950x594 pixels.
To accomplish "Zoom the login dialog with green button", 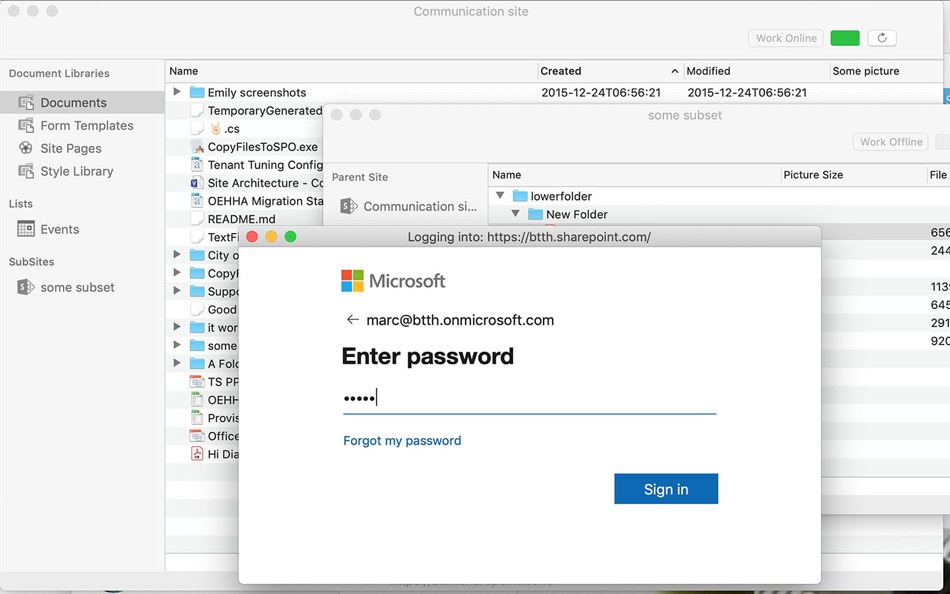I will point(290,236).
